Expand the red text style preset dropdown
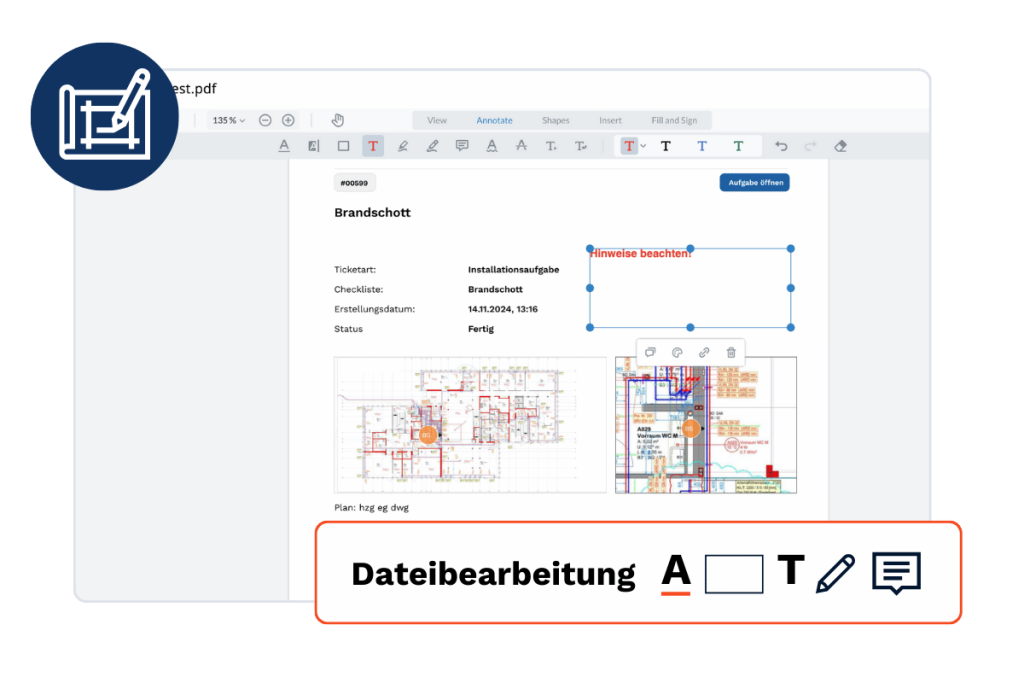The image size is (1024, 683). [643, 146]
